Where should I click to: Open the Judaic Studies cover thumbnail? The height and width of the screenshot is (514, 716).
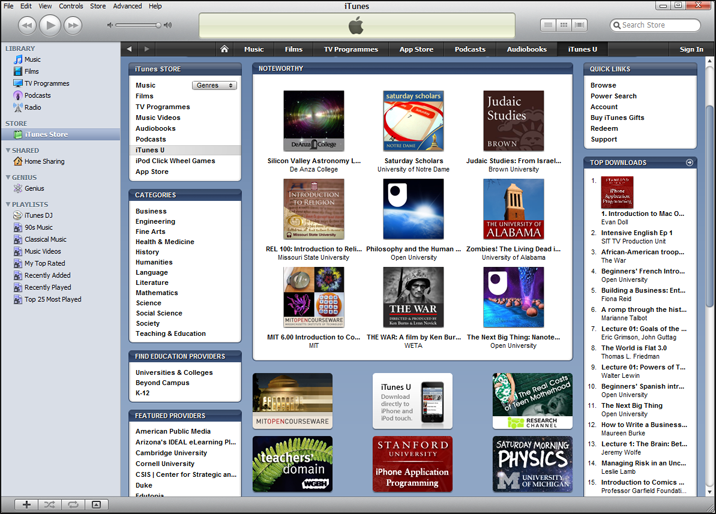tap(513, 121)
